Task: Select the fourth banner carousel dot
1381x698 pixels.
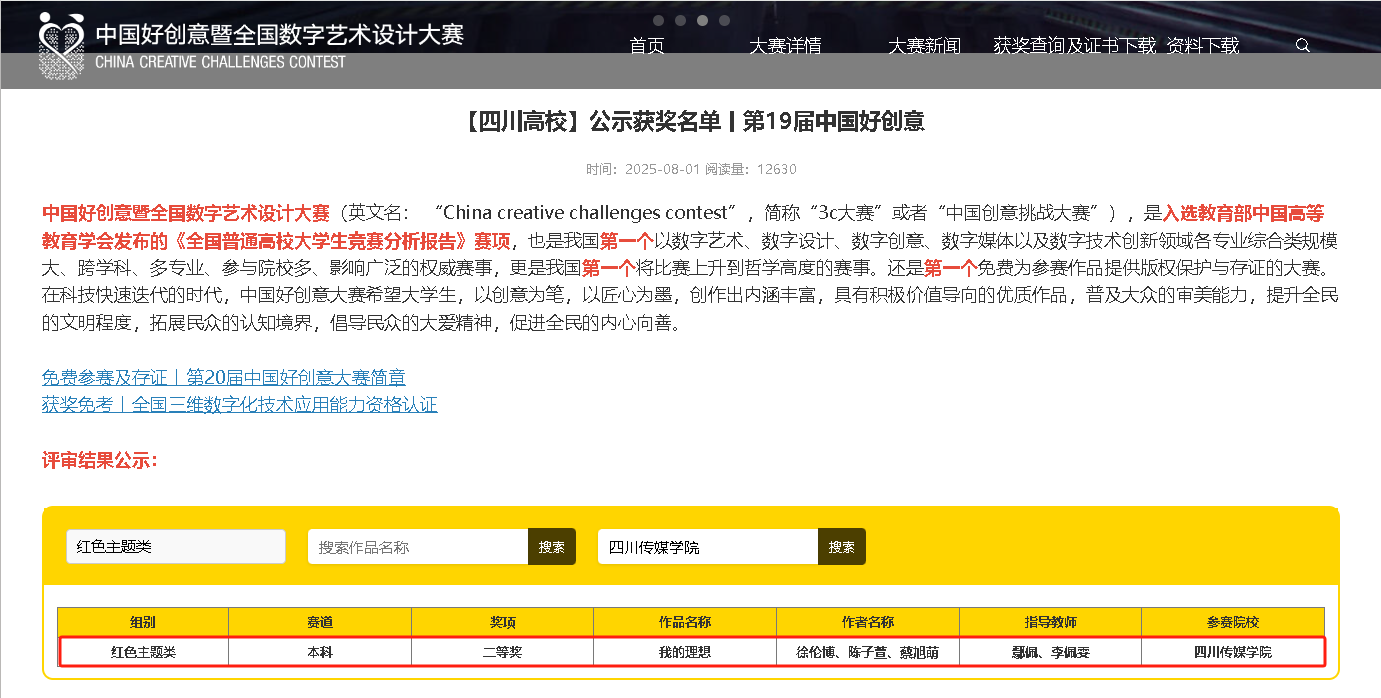Action: [x=724, y=20]
